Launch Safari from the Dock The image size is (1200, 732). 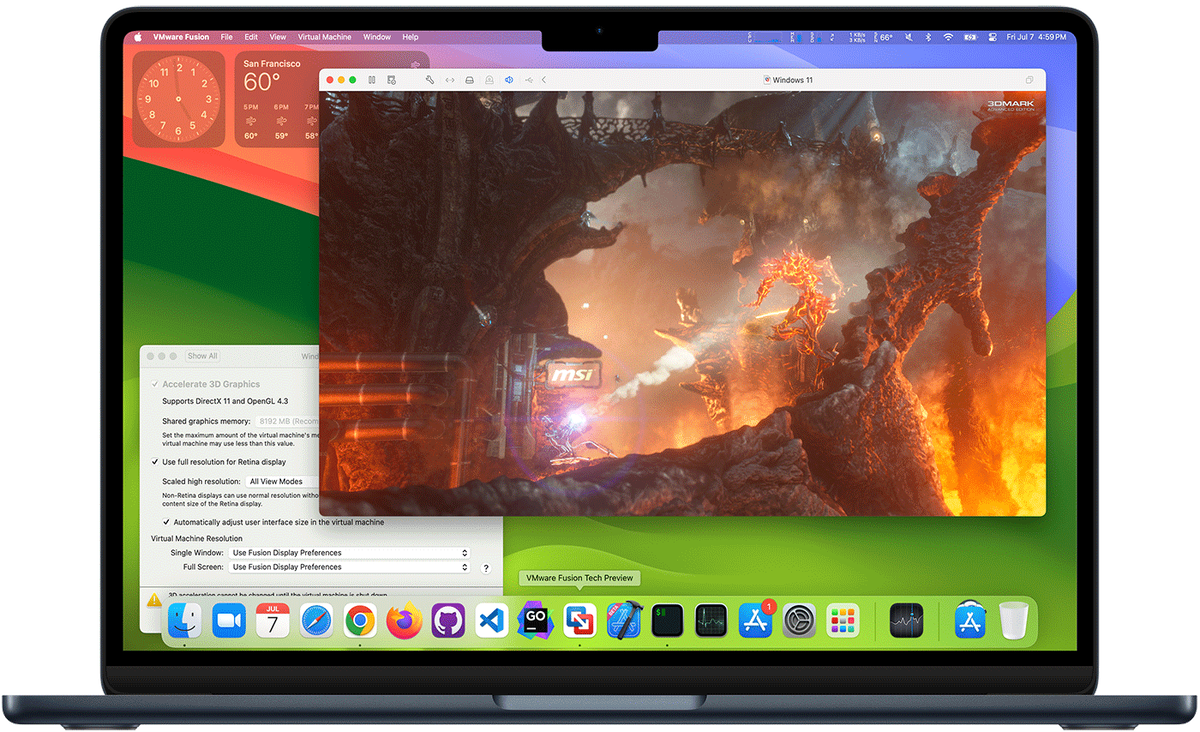point(316,621)
